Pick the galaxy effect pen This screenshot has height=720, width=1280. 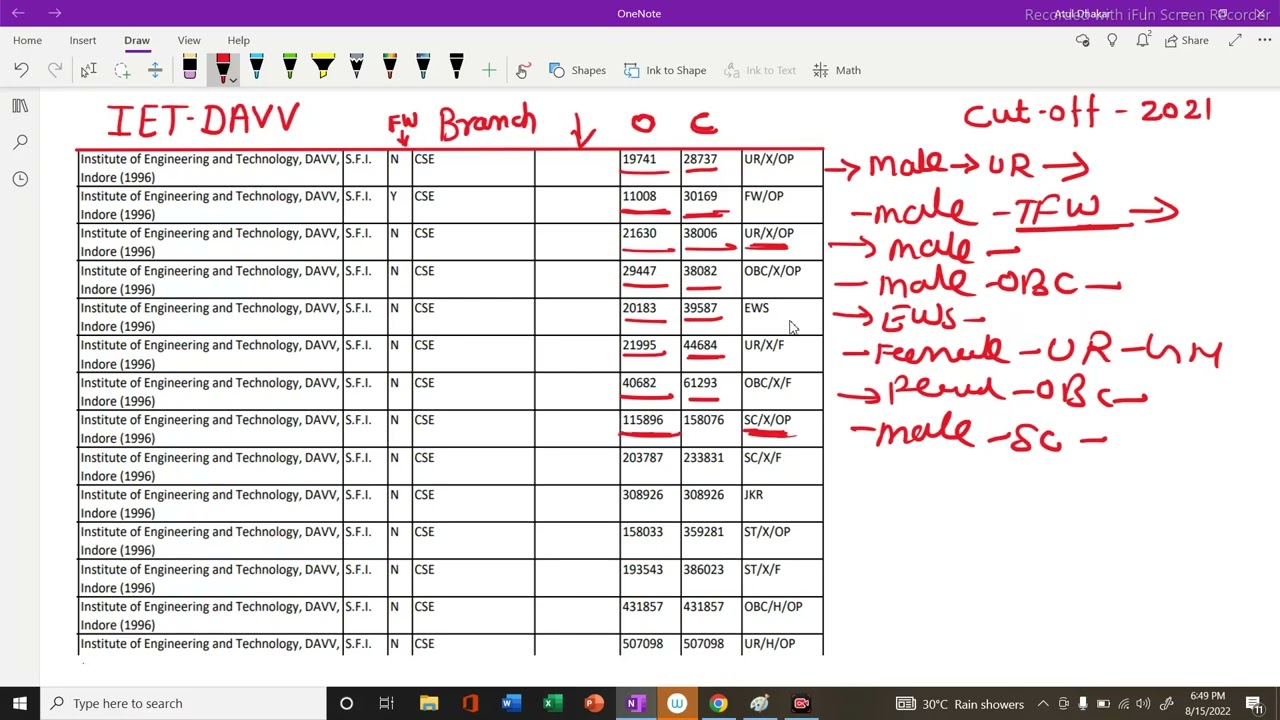[x=356, y=68]
